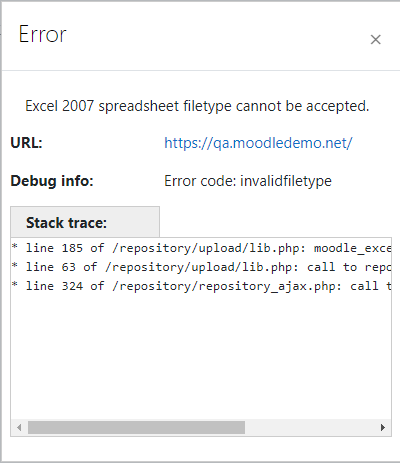Viewport: 400px width, 463px height.
Task: Click the scrollbar track right of thumb
Action: (x=310, y=427)
